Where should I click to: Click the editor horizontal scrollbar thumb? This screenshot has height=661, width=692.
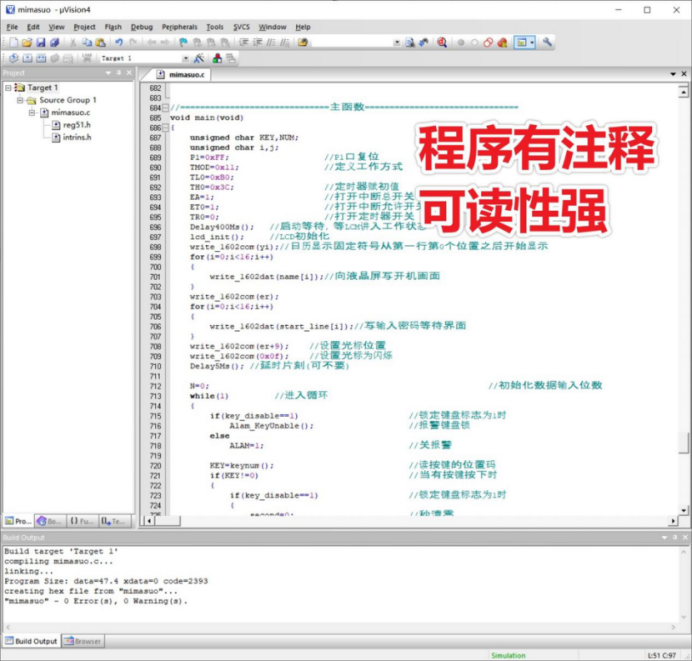pos(168,521)
